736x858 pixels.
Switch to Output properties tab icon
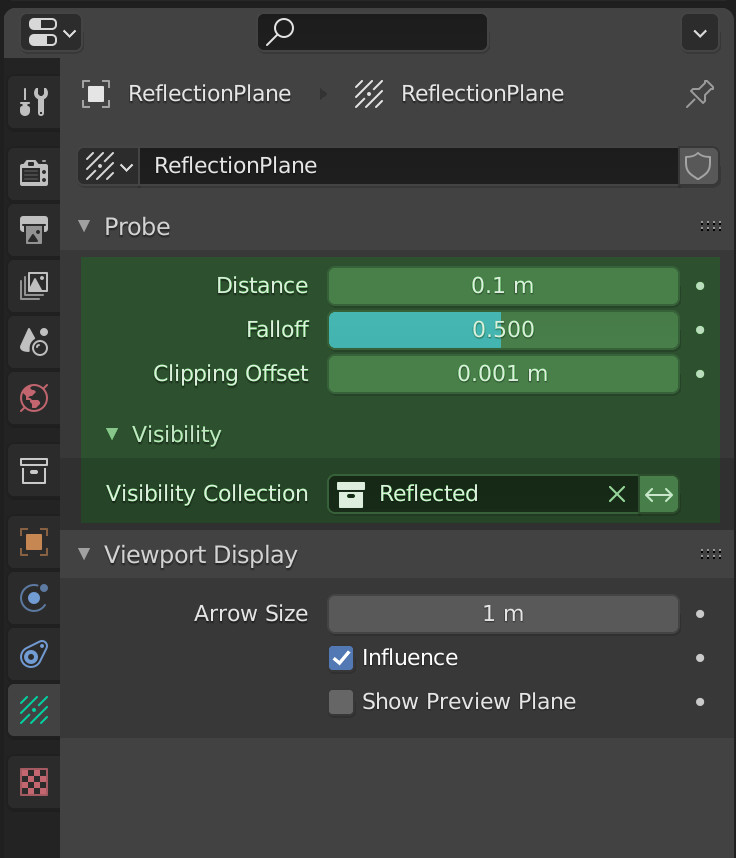[x=34, y=229]
